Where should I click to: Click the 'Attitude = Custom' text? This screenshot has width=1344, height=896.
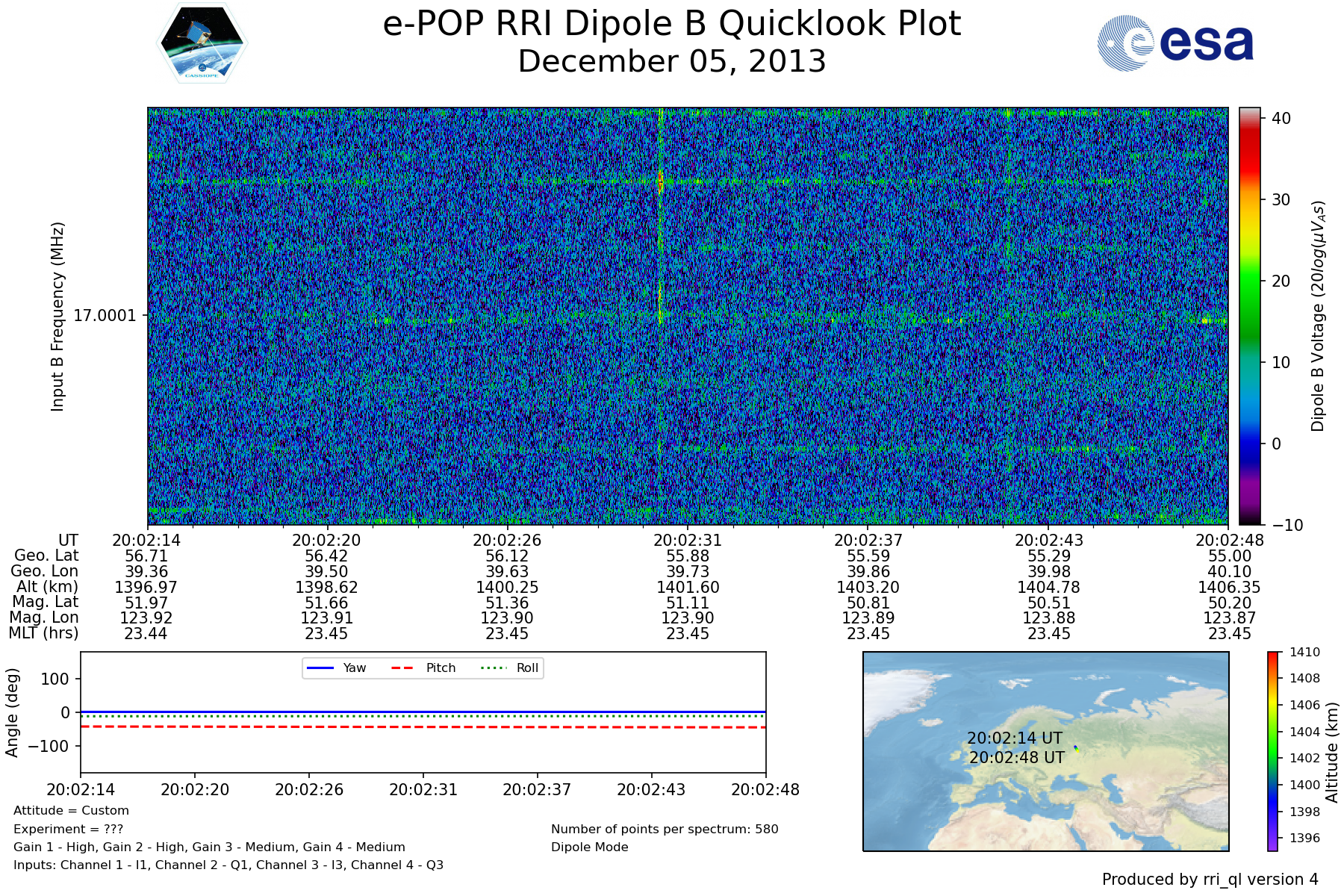(x=71, y=810)
